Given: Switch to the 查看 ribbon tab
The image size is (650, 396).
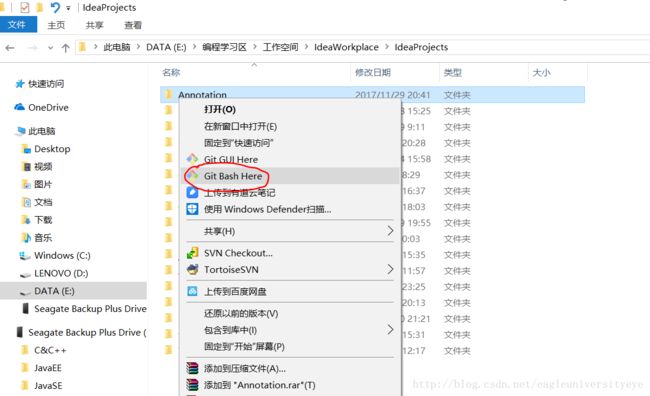Looking at the screenshot, I should coord(133,25).
